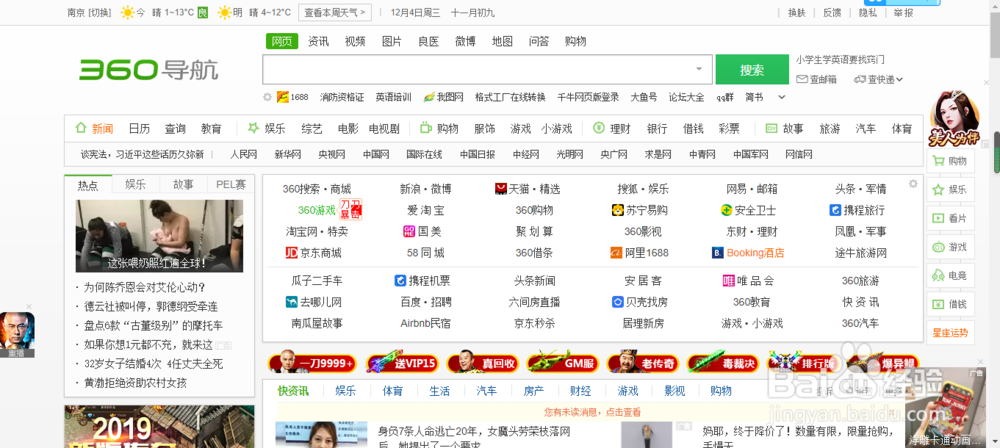Open 苏宁易购 site link

pos(639,210)
